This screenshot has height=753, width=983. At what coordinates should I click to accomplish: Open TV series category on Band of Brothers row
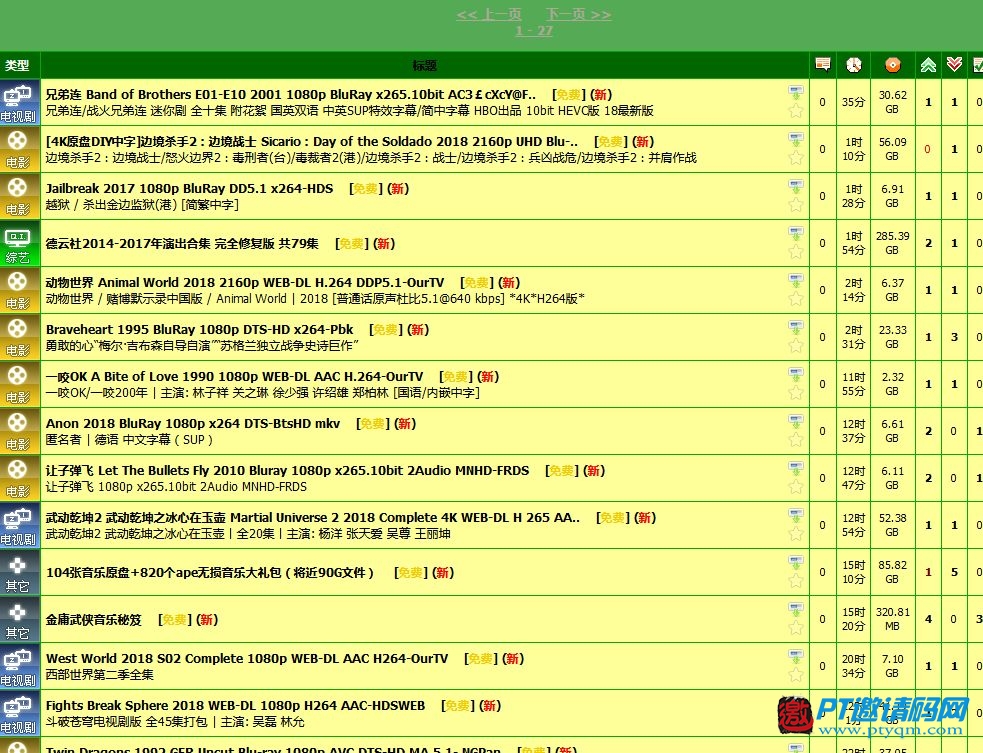pos(19,102)
